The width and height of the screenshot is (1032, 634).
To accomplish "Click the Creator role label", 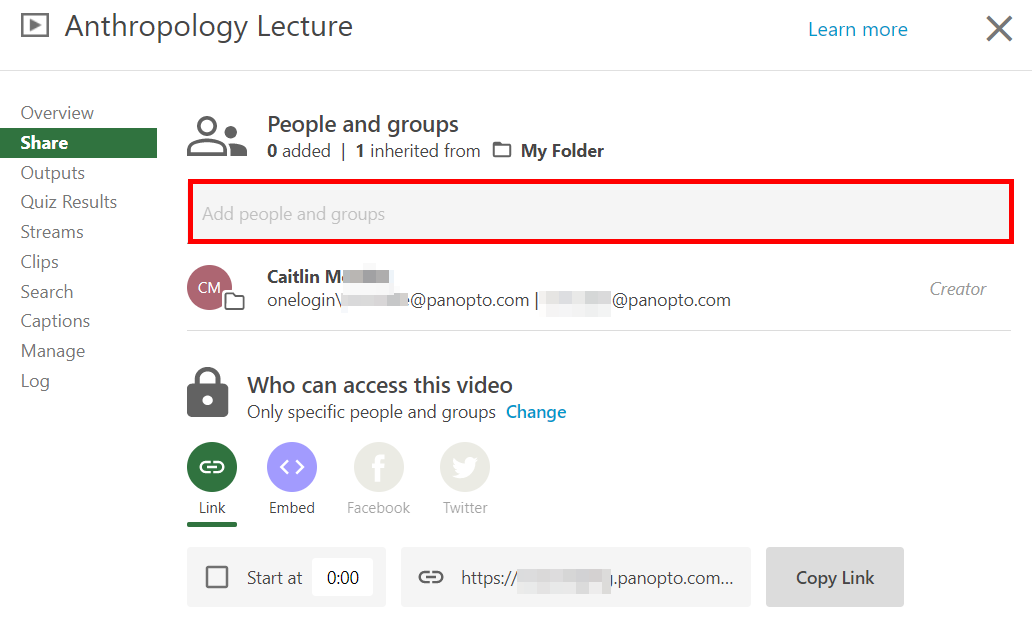I will pos(958,289).
